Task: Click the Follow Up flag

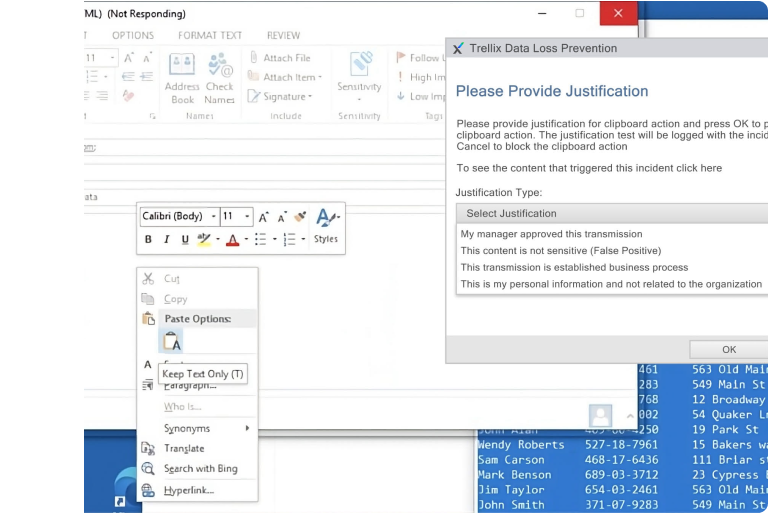Action: [420, 58]
